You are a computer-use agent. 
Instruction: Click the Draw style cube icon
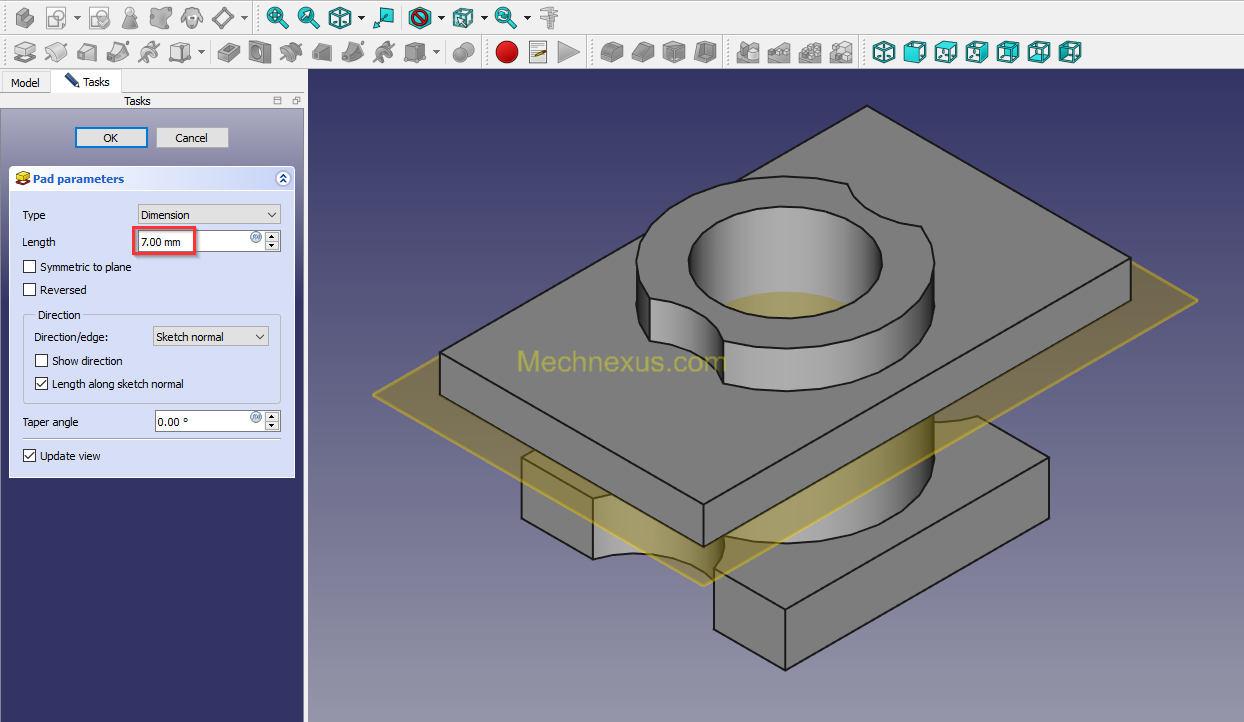tap(340, 17)
